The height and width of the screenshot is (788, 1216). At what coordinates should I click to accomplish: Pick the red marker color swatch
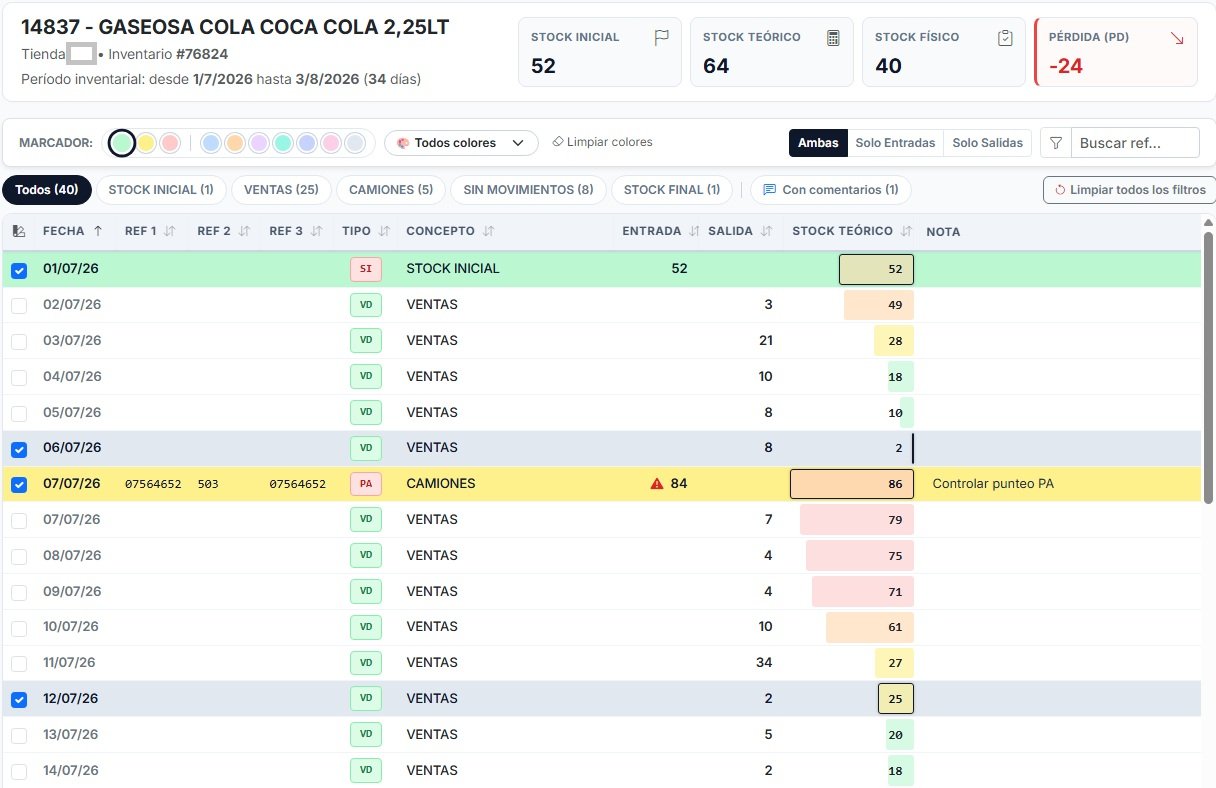point(170,143)
